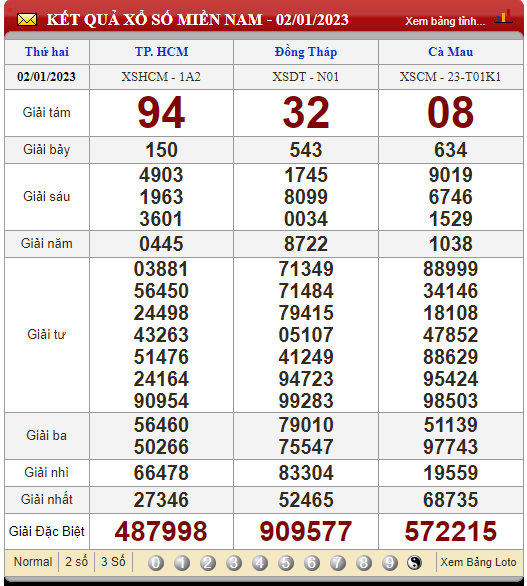527x586 pixels.
Task: Select giải ba number 56460
Action: tap(161, 425)
